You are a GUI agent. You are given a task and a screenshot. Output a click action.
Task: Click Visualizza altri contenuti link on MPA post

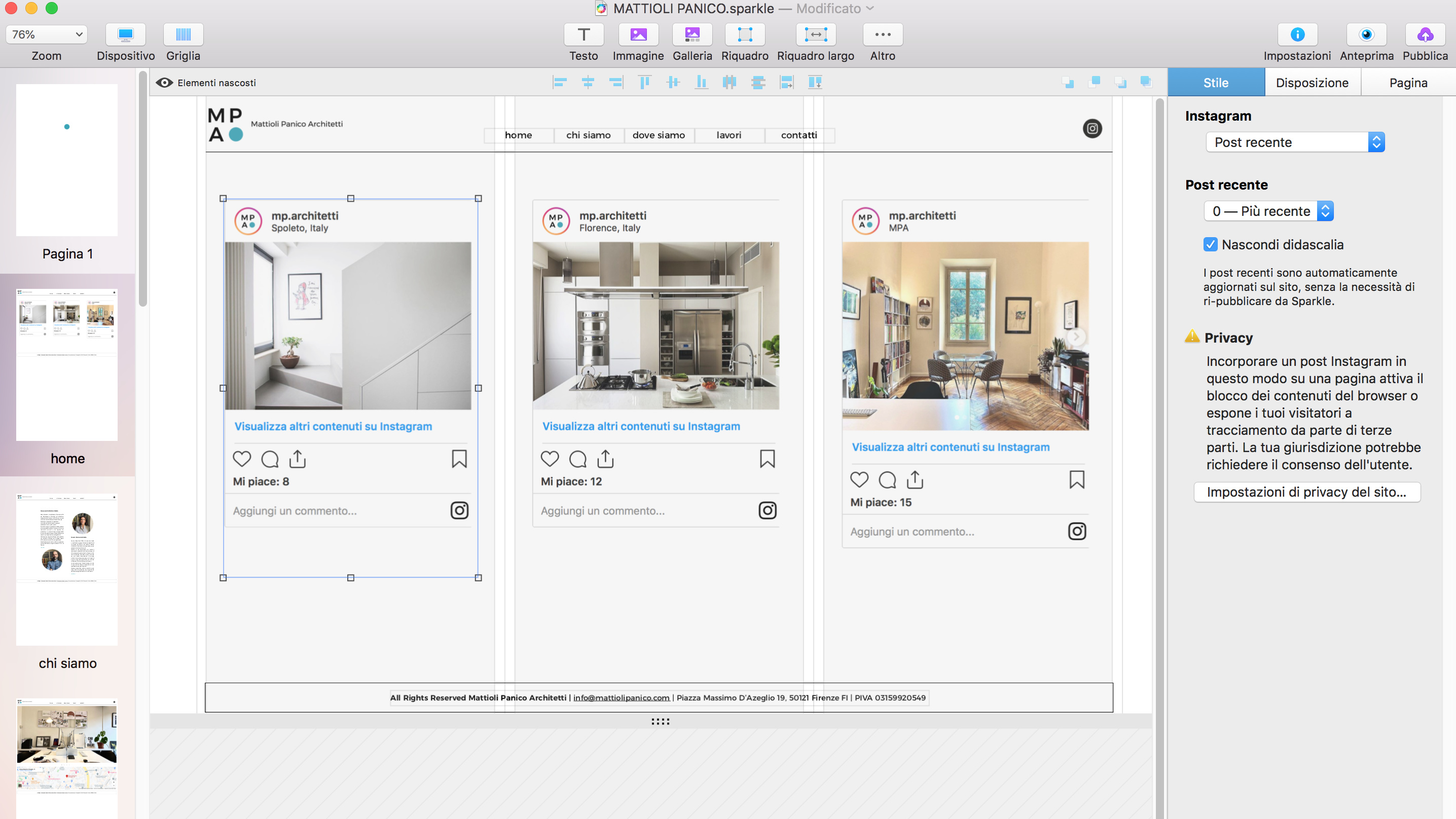(951, 448)
